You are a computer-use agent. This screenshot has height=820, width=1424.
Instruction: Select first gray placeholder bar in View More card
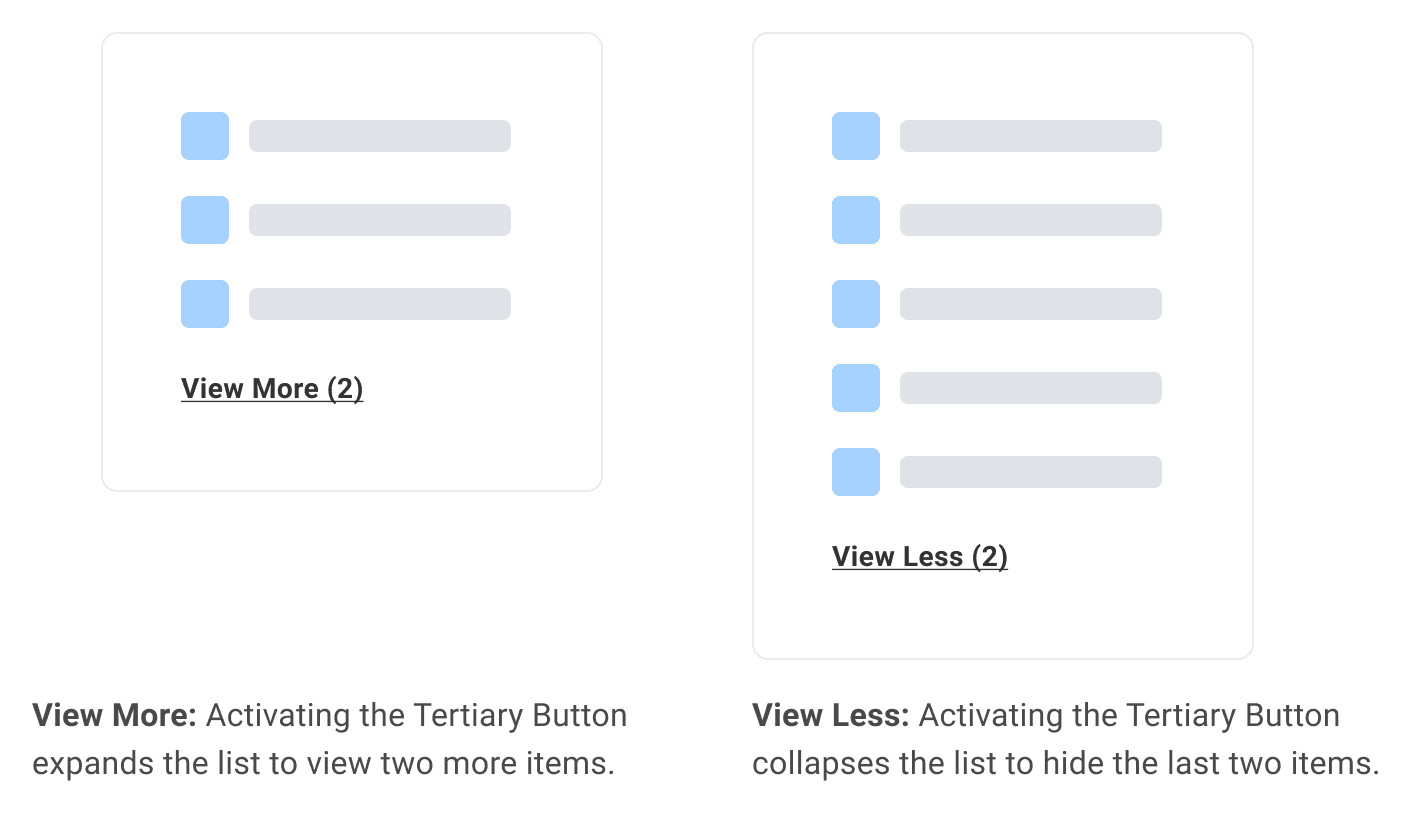(380, 136)
